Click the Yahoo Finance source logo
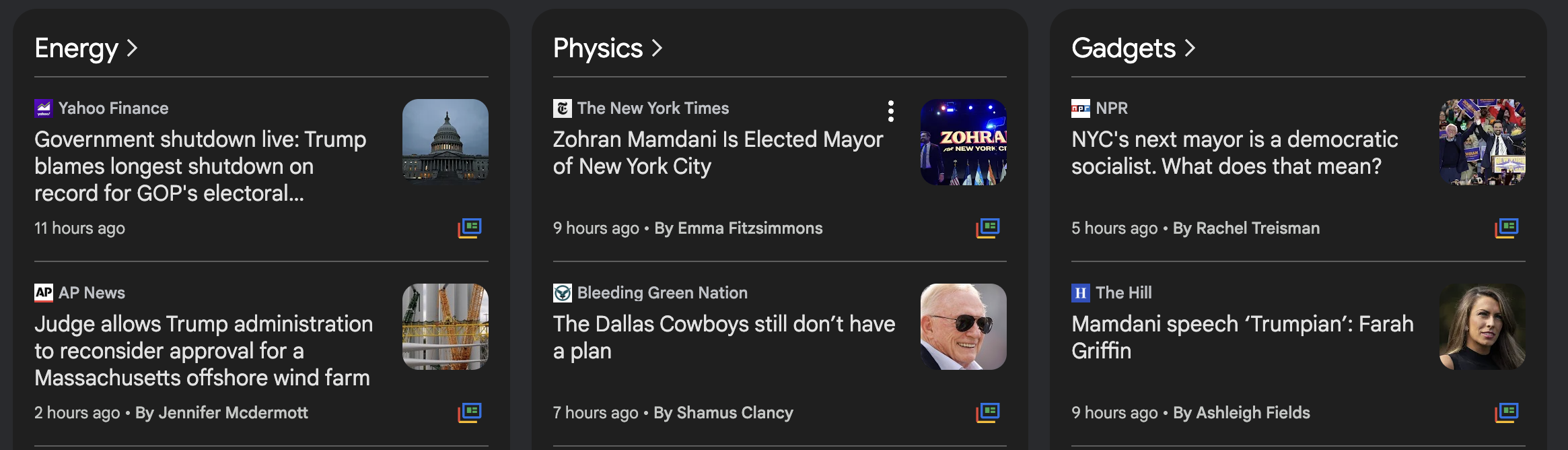The image size is (1568, 450). tap(44, 108)
